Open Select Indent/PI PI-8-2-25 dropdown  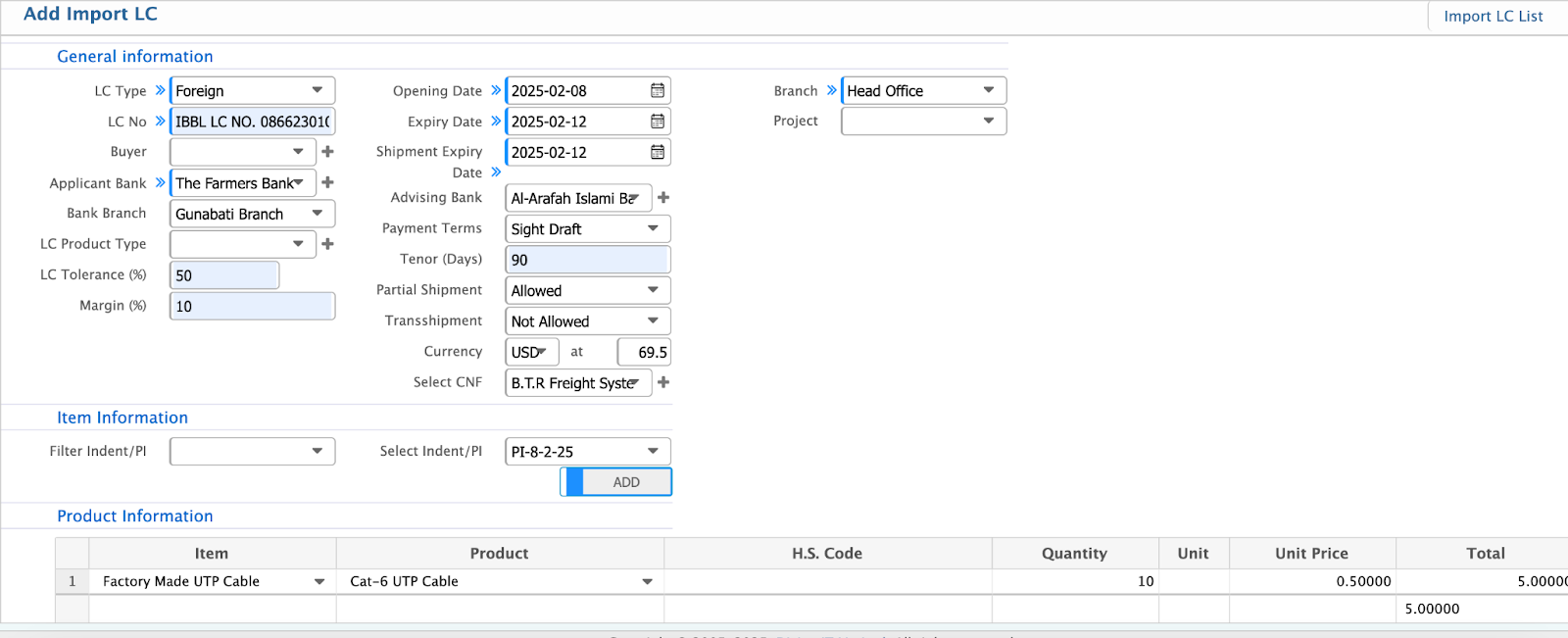pyautogui.click(x=588, y=451)
